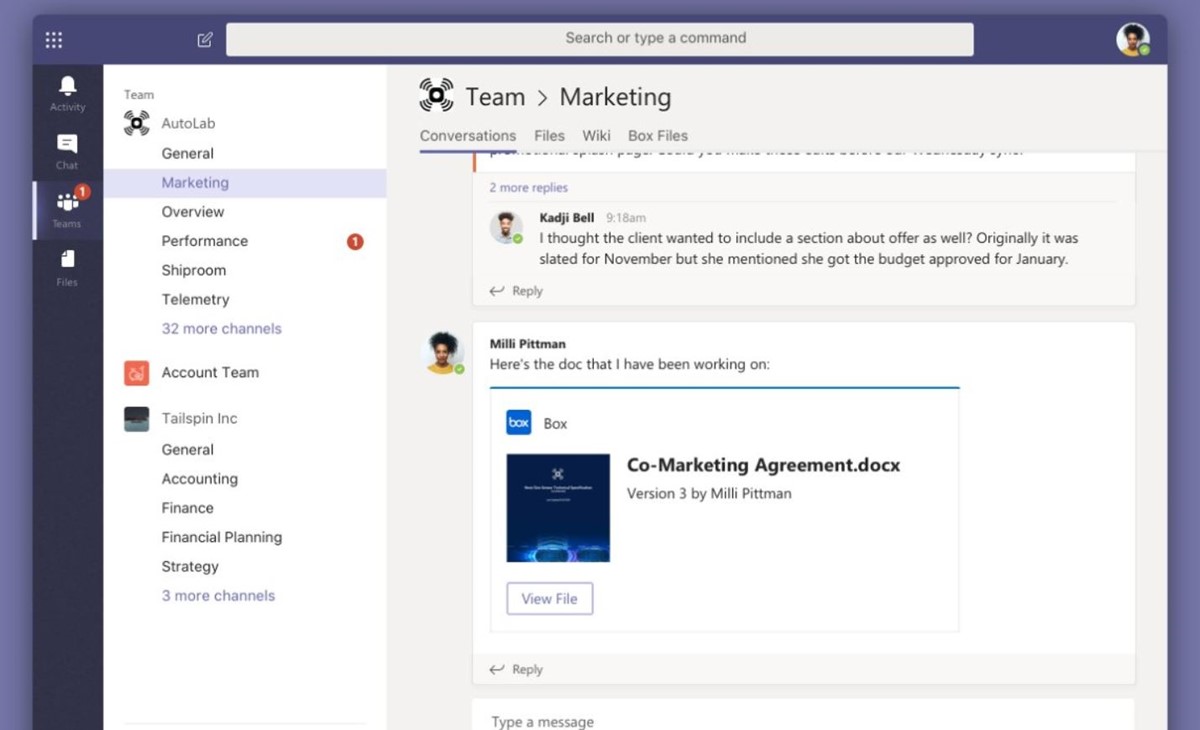Screen dimensions: 1200x730
Task: Click the app launcher grid icon
Action: tap(54, 39)
